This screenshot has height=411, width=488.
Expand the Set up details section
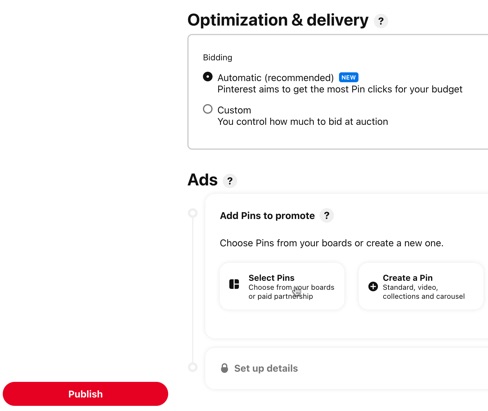tap(347, 368)
